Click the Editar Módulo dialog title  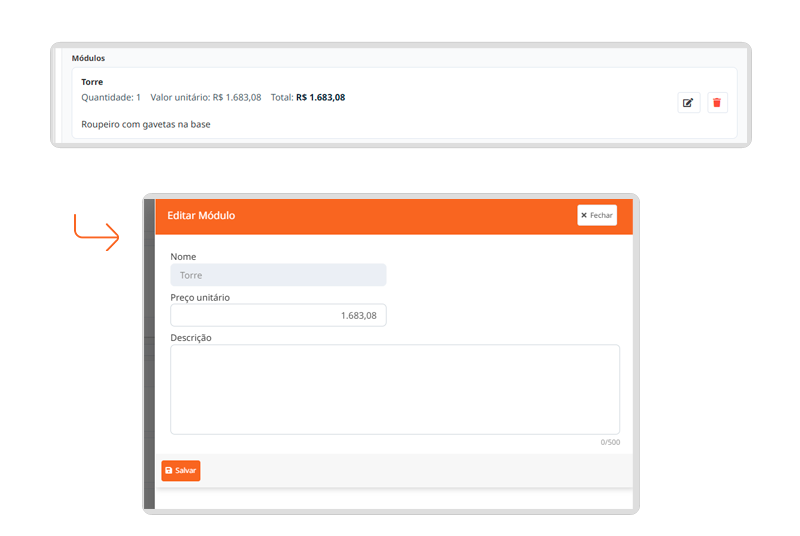201,215
